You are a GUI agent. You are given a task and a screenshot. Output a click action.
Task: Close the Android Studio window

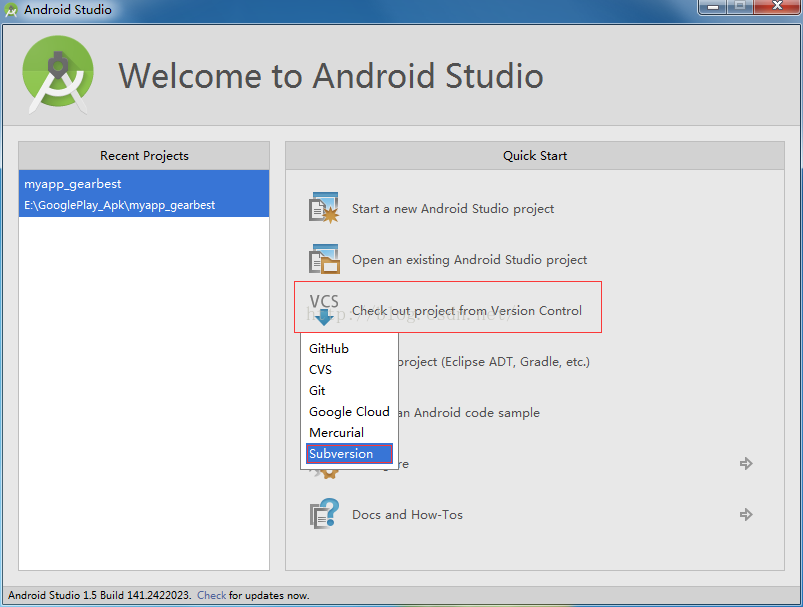777,7
